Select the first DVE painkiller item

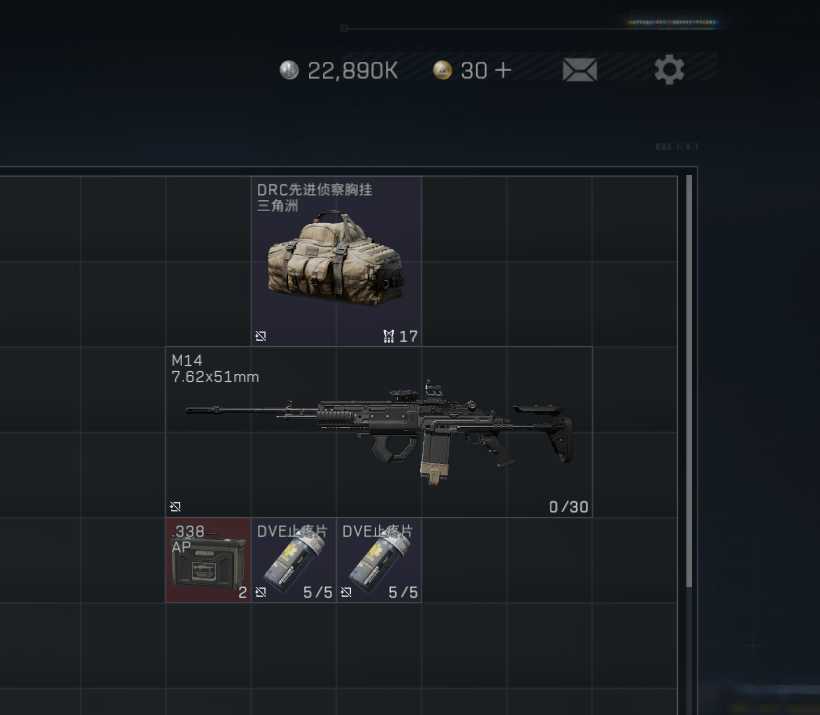294,560
